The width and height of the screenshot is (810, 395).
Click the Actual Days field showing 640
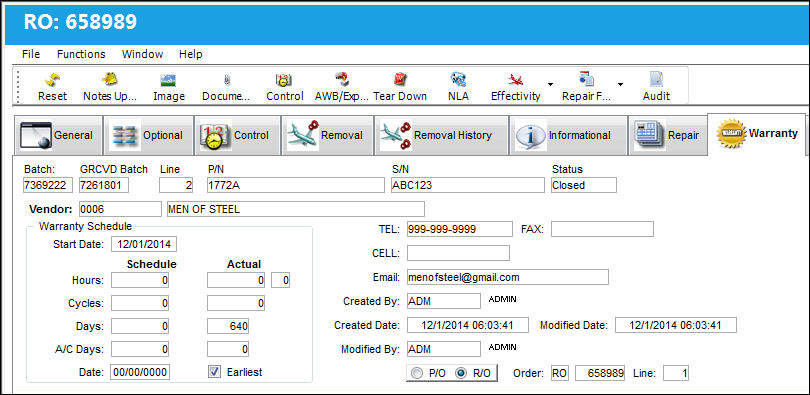tap(228, 326)
